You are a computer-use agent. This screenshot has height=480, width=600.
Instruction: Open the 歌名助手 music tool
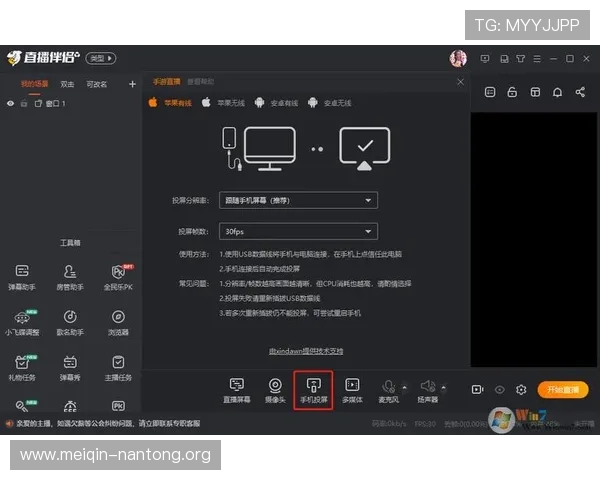[70, 323]
